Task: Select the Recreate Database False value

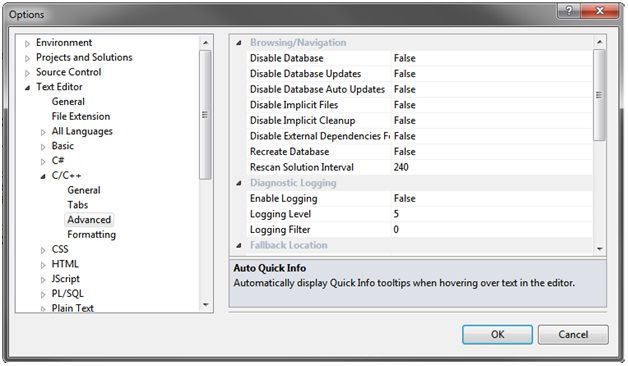Action: (492, 151)
